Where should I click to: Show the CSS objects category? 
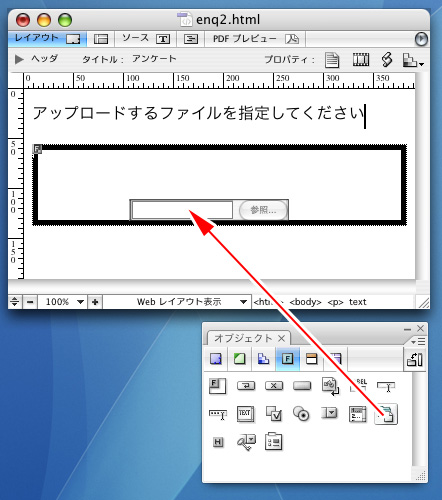pyautogui.click(x=263, y=359)
